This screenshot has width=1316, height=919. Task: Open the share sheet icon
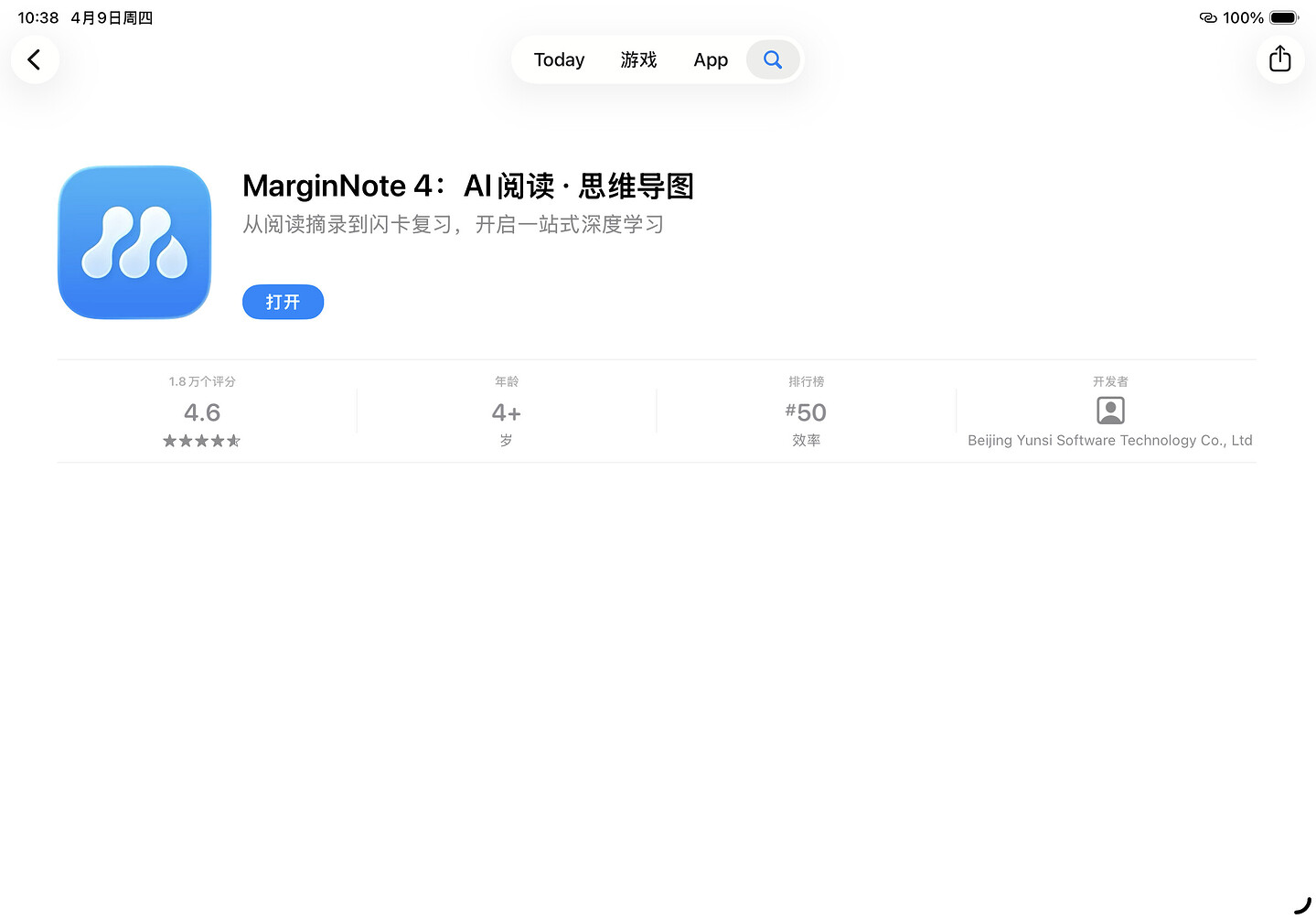(x=1280, y=59)
